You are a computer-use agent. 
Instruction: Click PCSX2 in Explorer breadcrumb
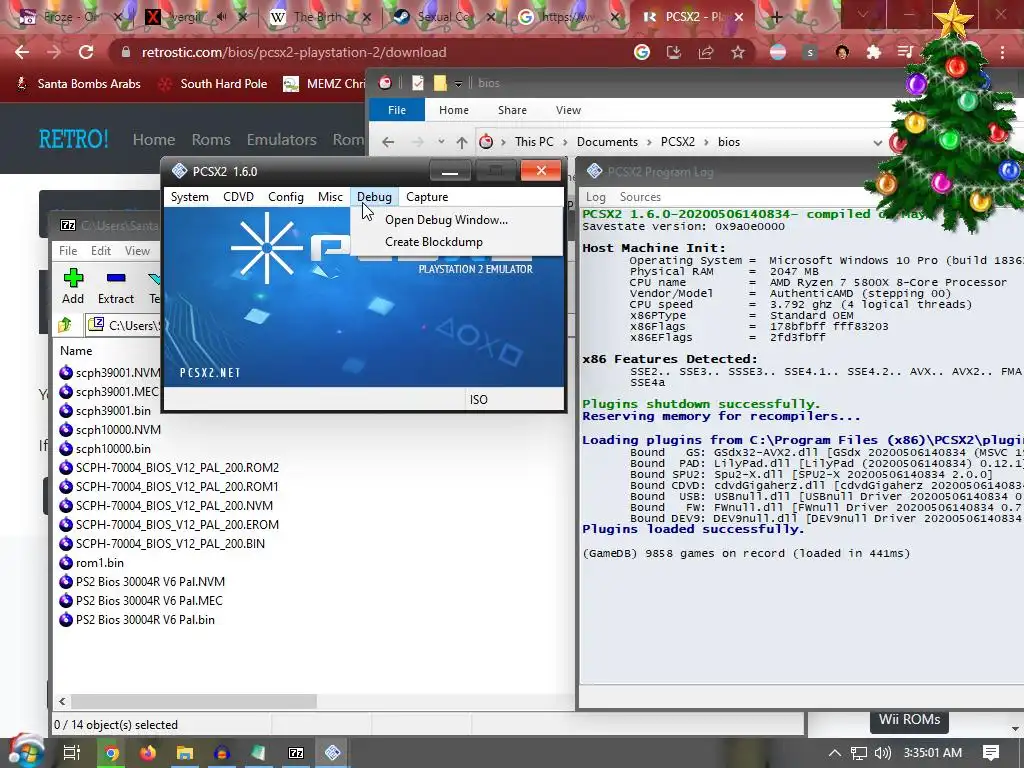(678, 142)
